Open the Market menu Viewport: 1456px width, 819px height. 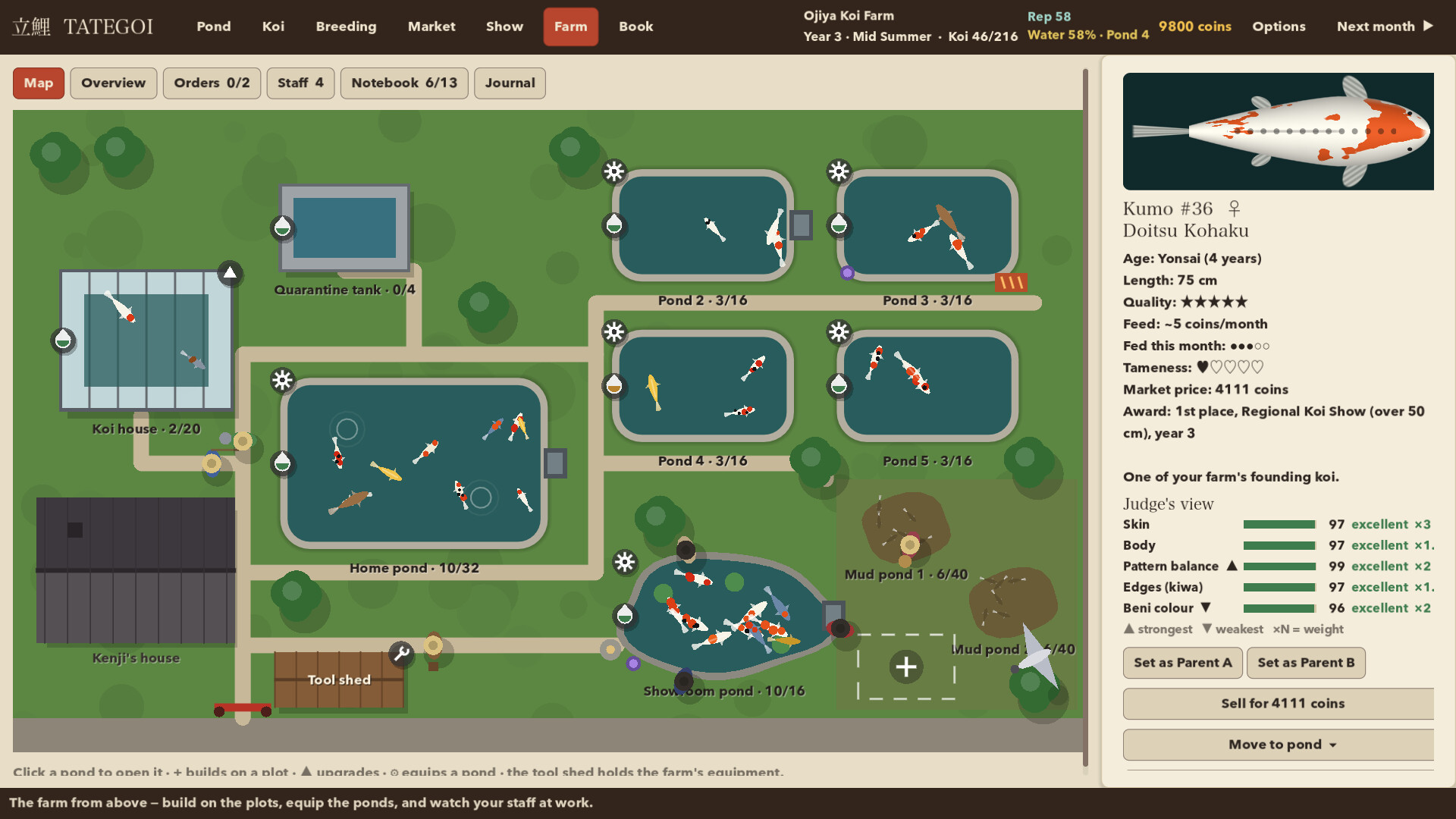431,27
